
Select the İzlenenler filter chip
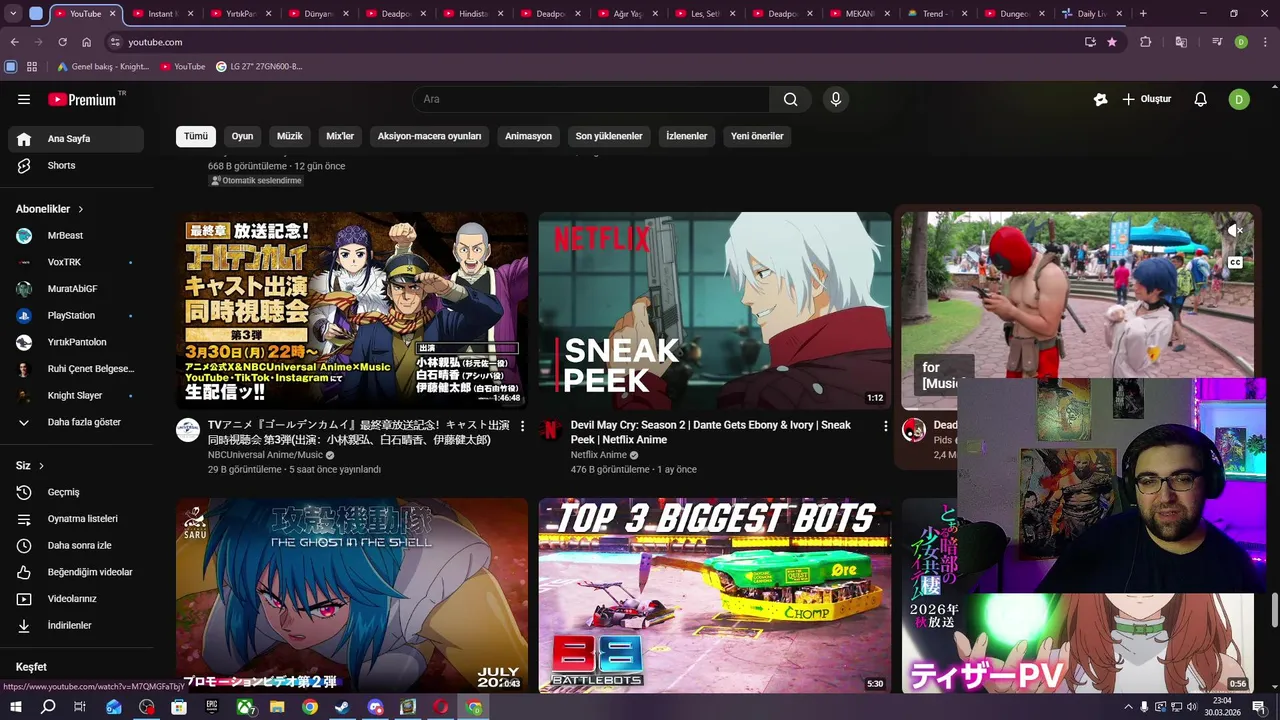click(687, 136)
